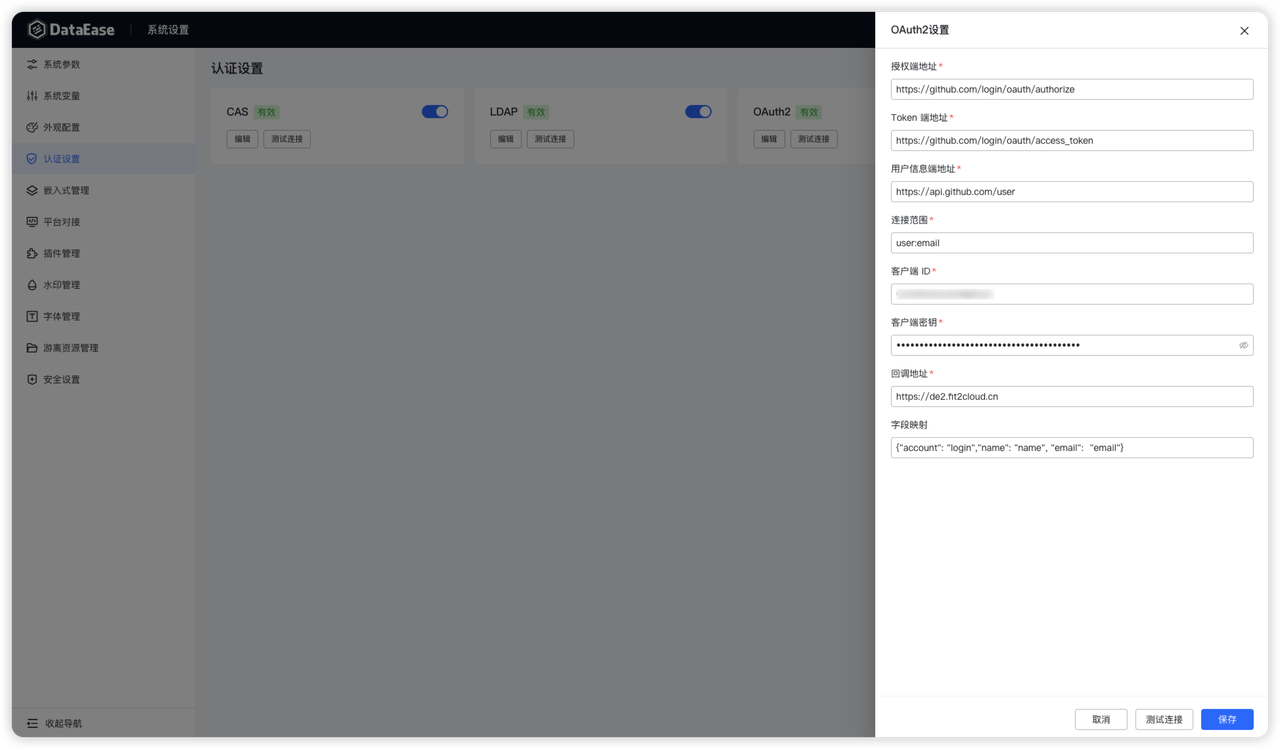1280x749 pixels.
Task: Click the 字段映射 input field
Action: [x=1071, y=448]
